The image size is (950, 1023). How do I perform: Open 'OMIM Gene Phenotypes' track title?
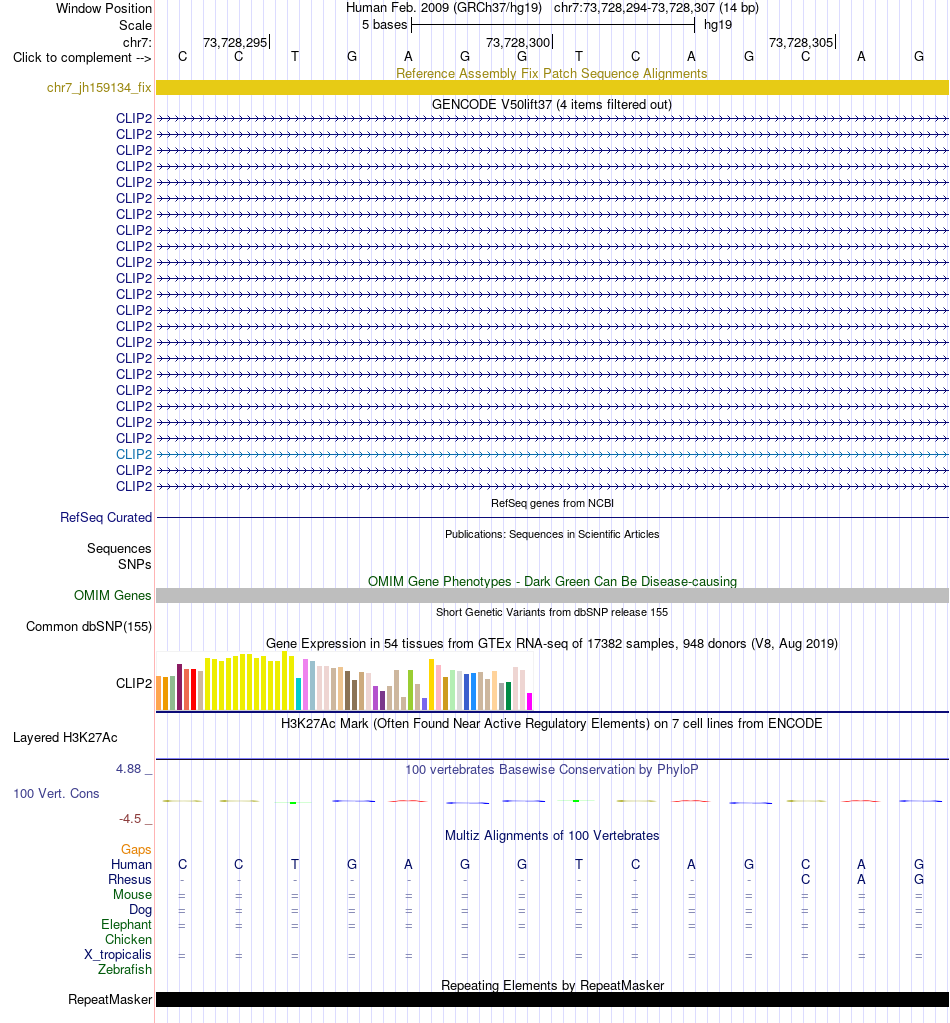[x=552, y=581]
